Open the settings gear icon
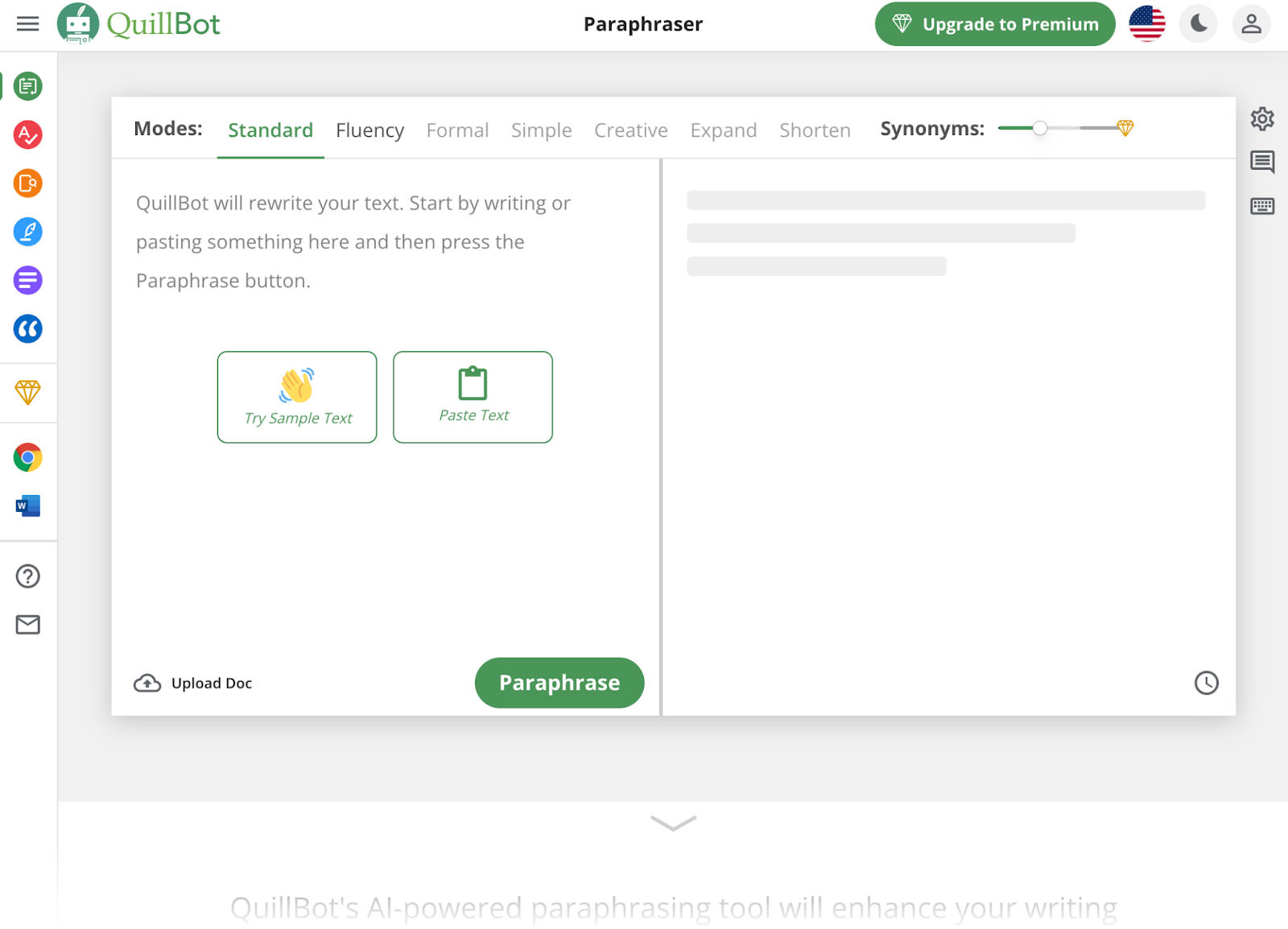The image size is (1288, 929). coord(1262,119)
